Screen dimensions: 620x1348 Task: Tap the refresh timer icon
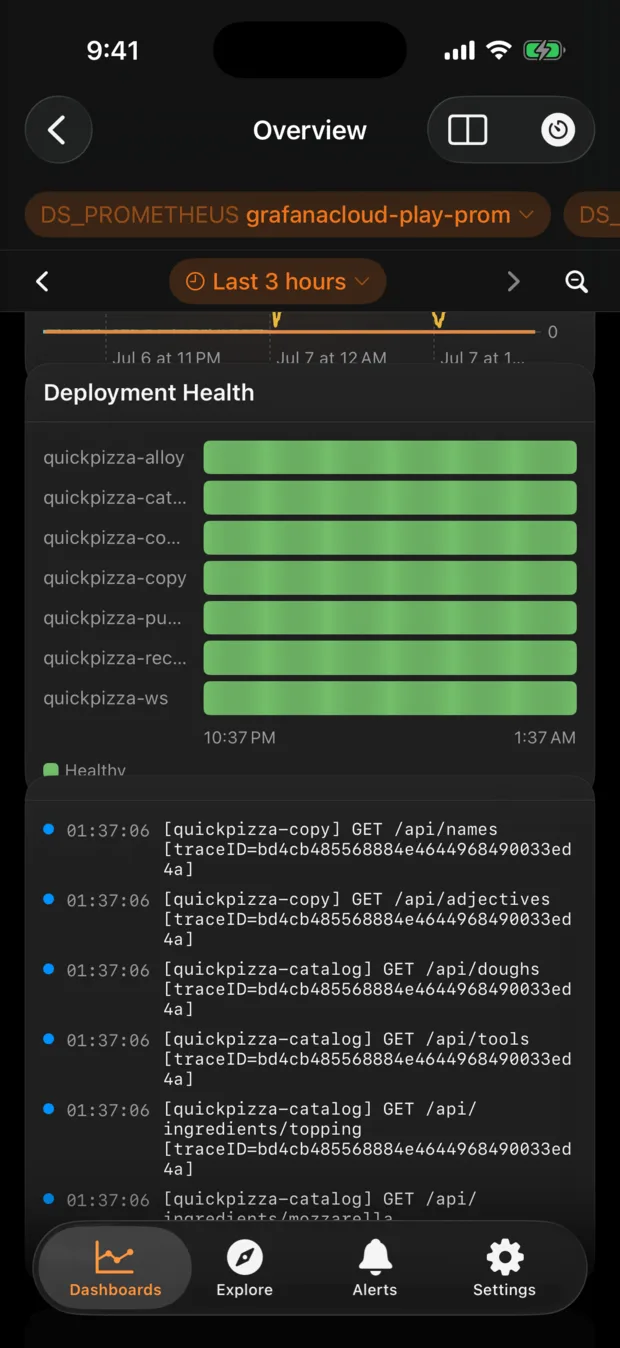[558, 130]
